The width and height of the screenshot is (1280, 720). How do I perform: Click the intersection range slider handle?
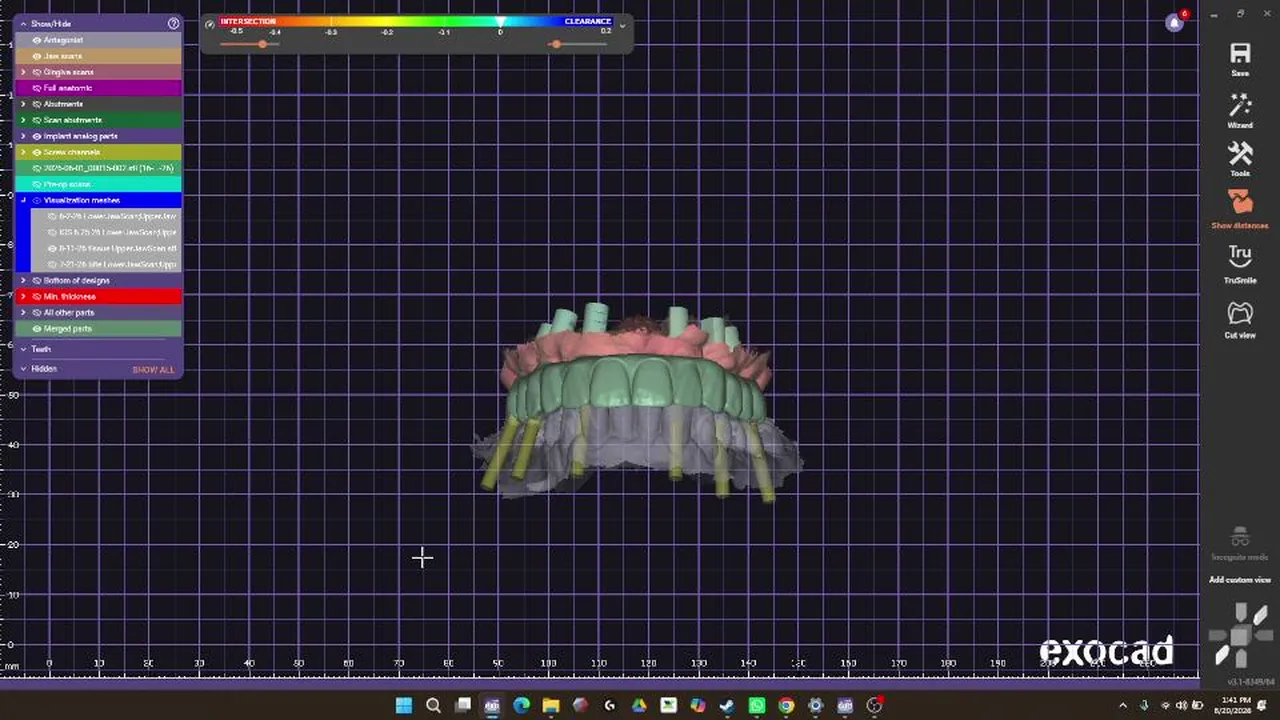263,44
